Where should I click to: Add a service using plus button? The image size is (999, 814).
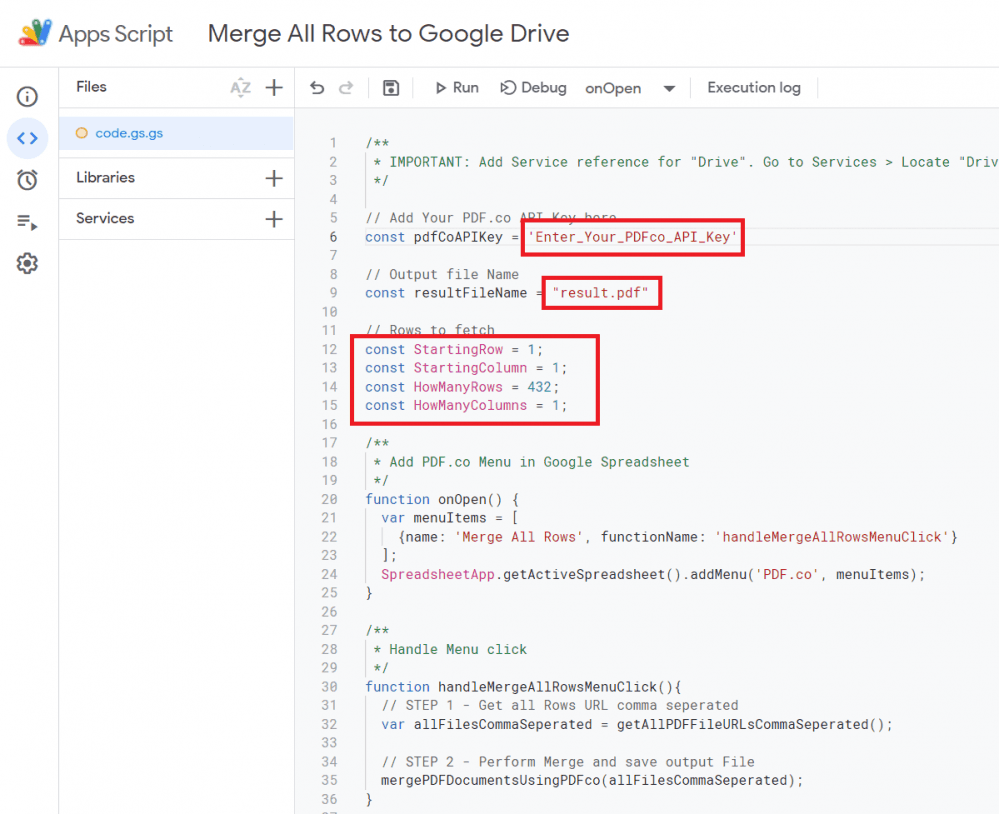(x=274, y=219)
